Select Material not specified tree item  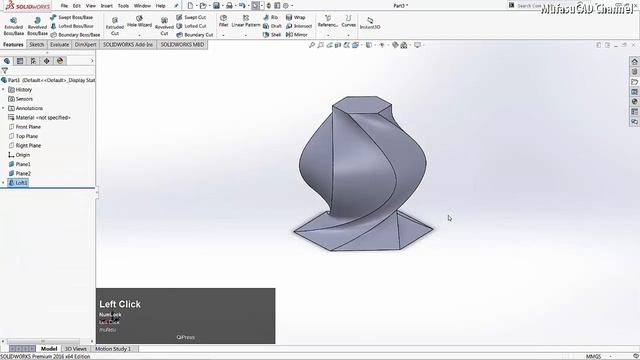point(39,118)
